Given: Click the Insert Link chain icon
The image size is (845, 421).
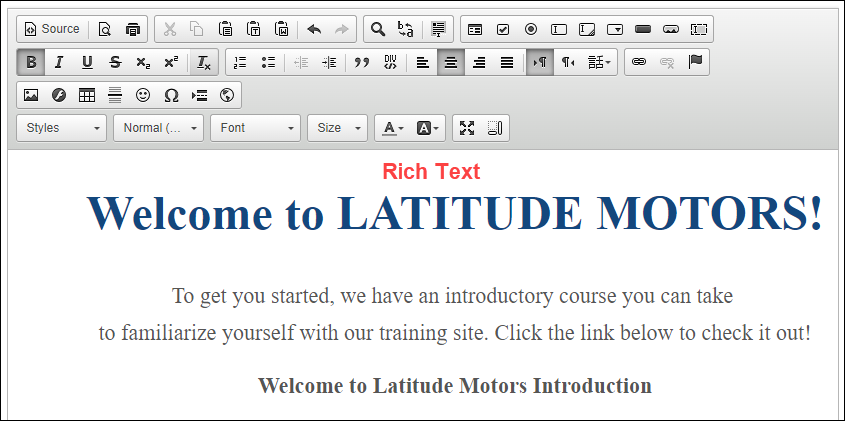Looking at the screenshot, I should tap(639, 62).
